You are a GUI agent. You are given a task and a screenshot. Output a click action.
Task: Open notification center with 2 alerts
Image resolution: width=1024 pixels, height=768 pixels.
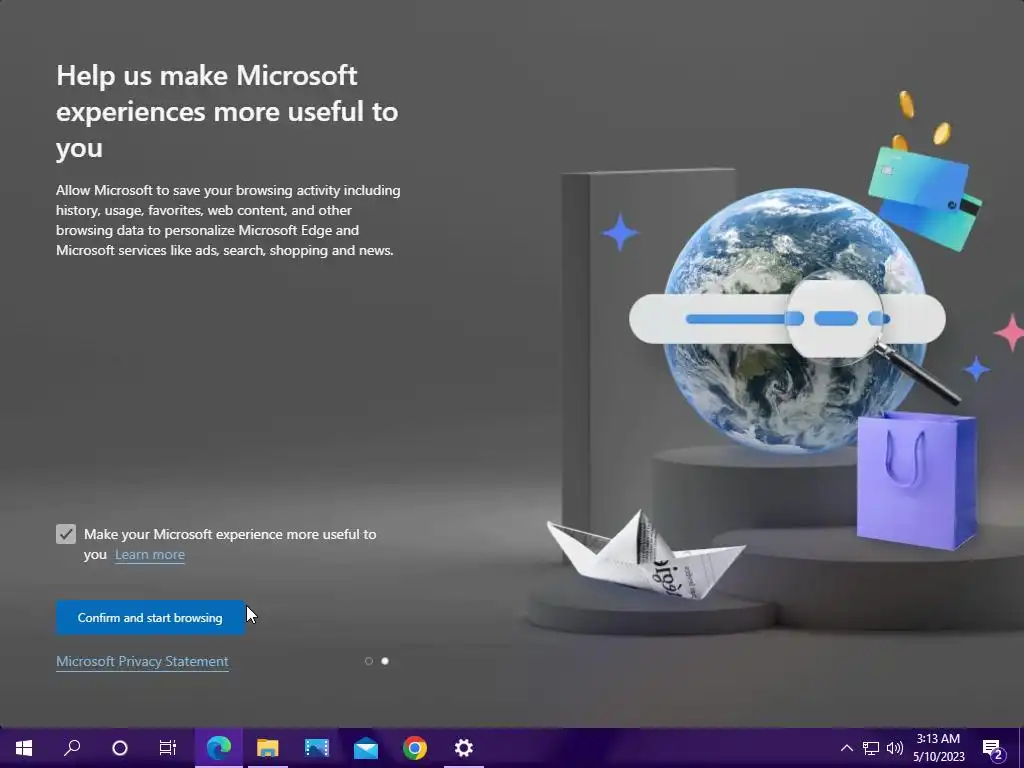click(993, 748)
